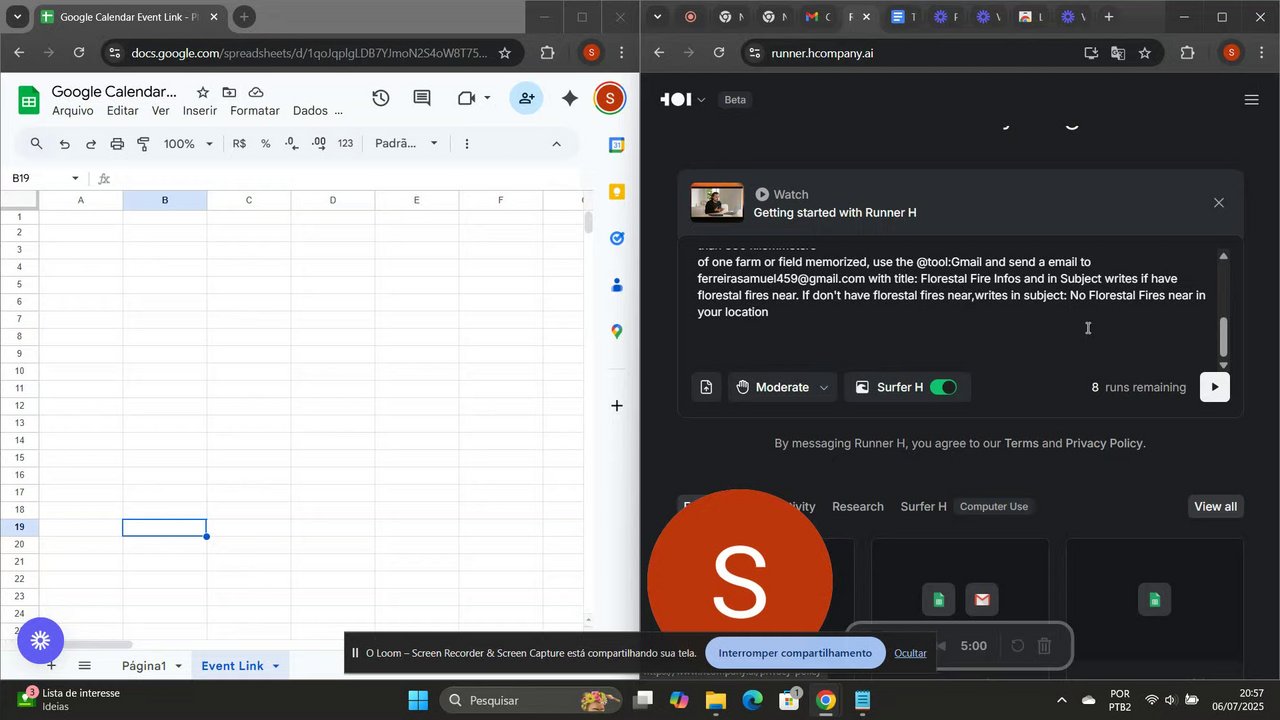The height and width of the screenshot is (720, 1280).
Task: Get add-ons with the plus icon
Action: [617, 406]
